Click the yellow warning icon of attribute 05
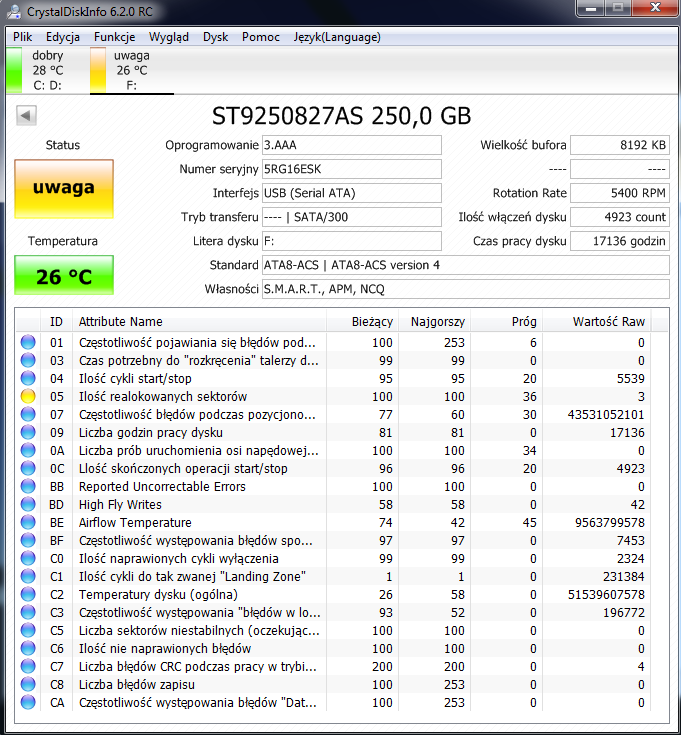 (28, 396)
